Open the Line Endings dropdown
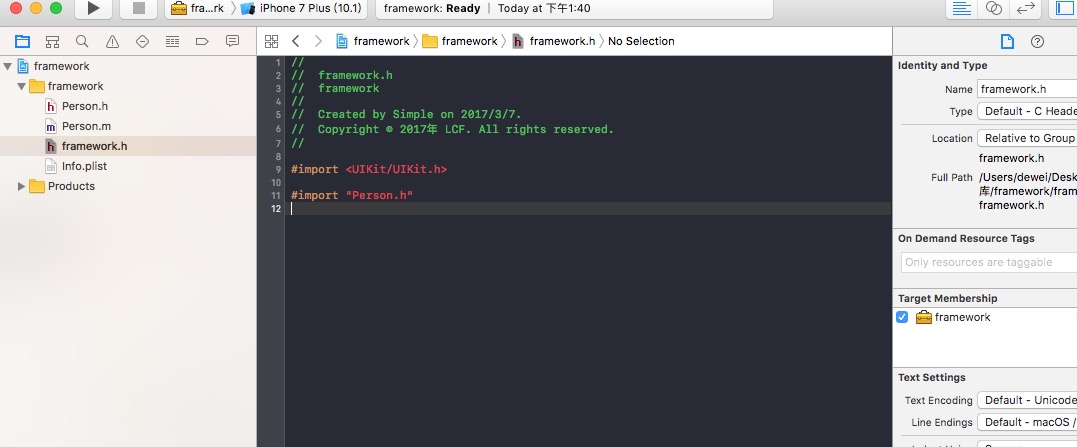1077x447 pixels. [x=1027, y=422]
